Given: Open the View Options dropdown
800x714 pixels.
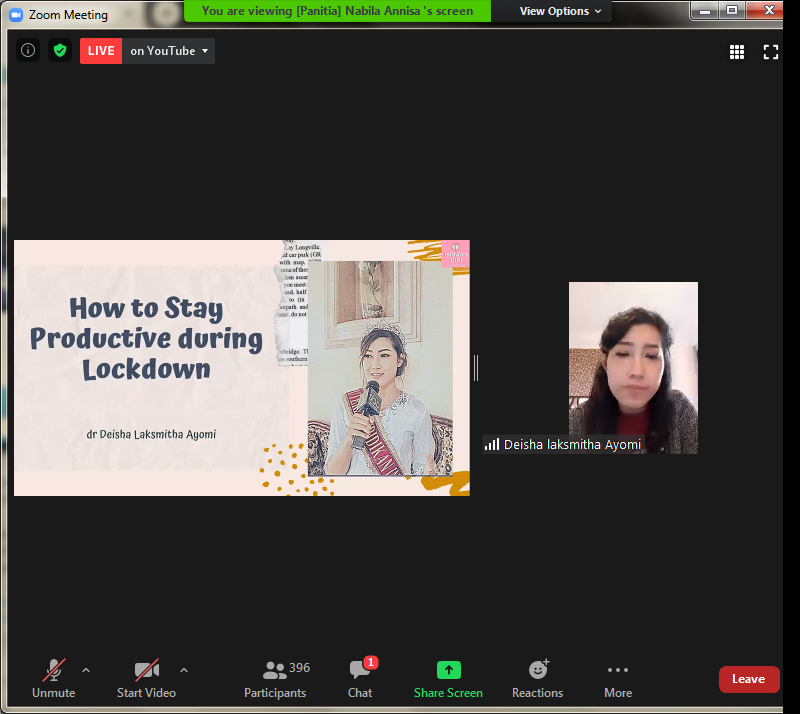Looking at the screenshot, I should (561, 11).
